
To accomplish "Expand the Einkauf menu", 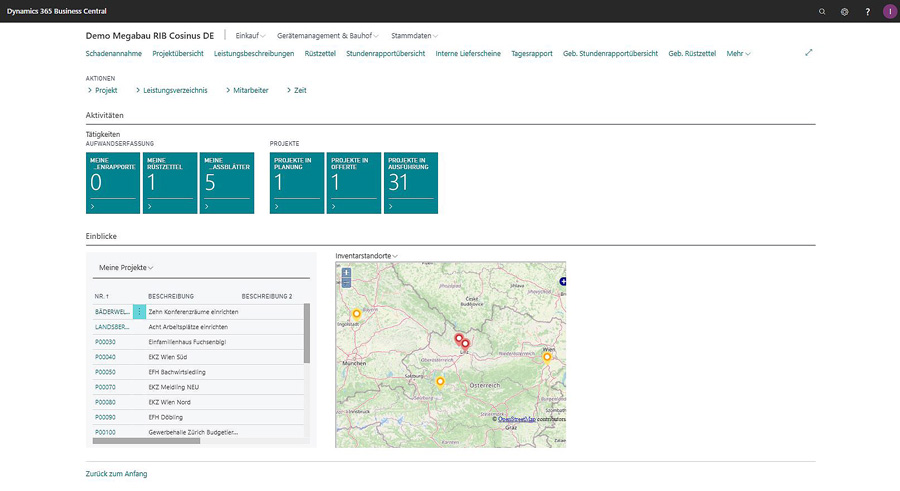I will click(x=250, y=36).
